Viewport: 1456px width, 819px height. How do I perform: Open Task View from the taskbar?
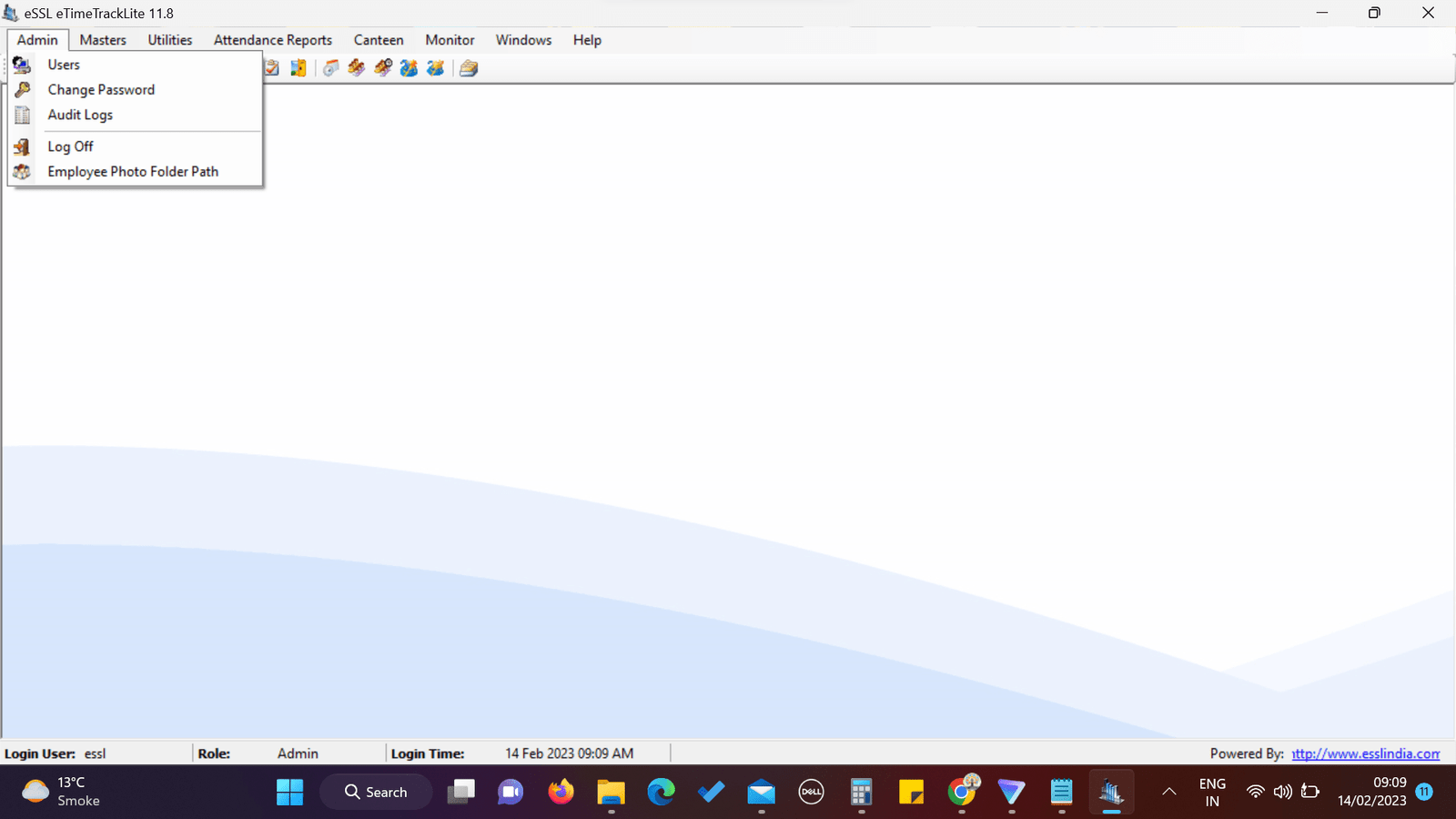point(461,792)
